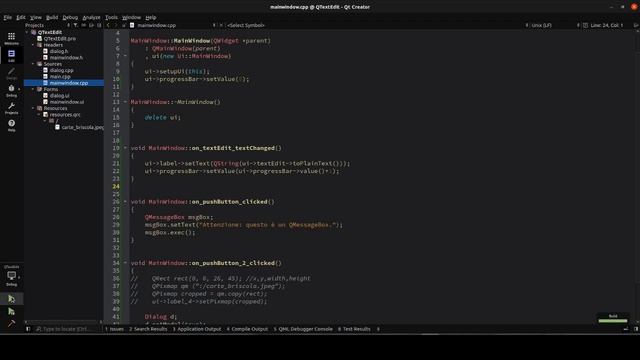Open the Search Results output pane
The width and height of the screenshot is (640, 360).
coord(148,329)
